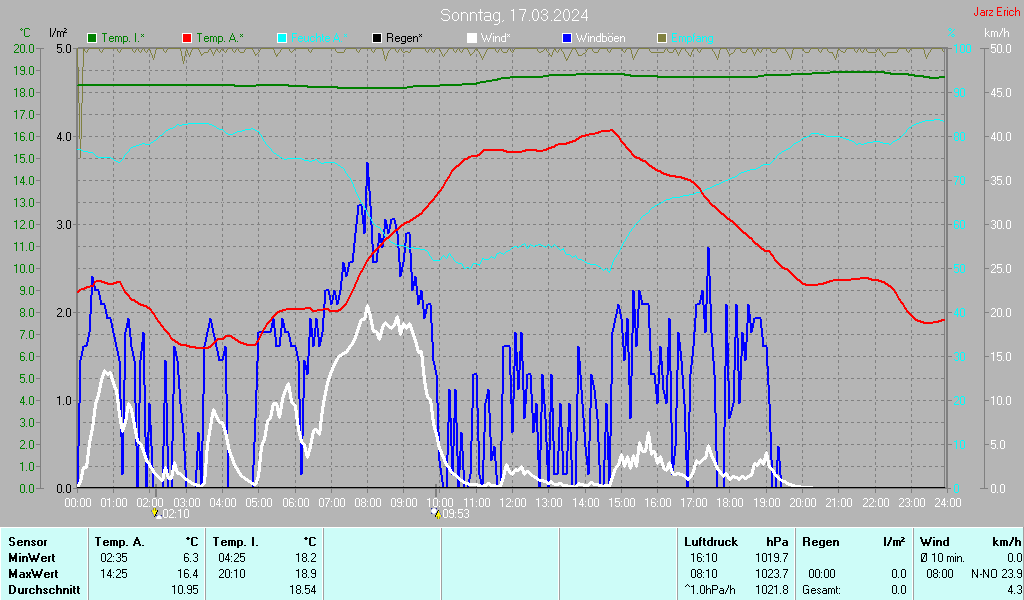The image size is (1024, 600).
Task: Click the red Jarz Erich text
Action: coord(997,12)
